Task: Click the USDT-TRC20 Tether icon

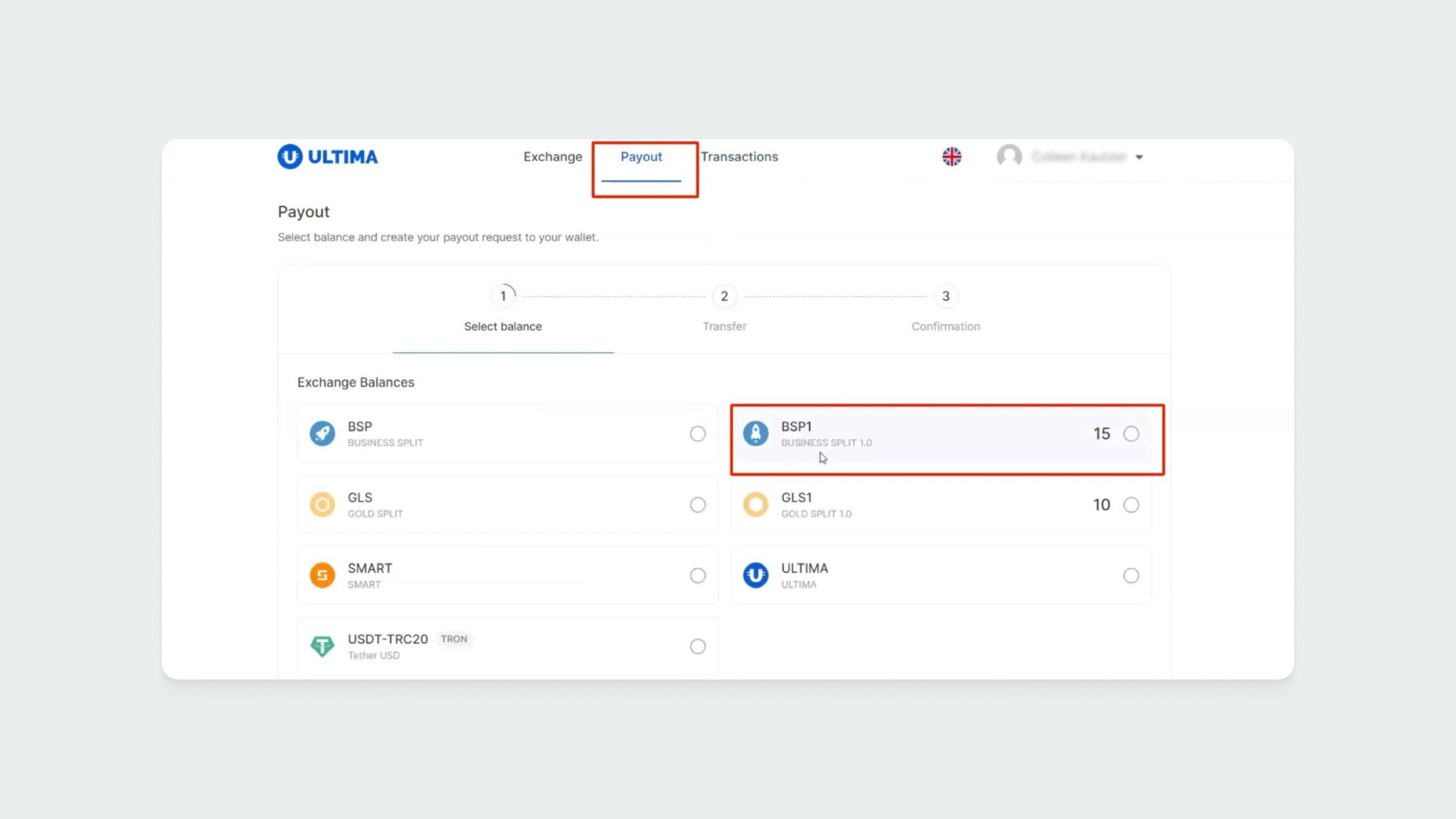Action: 322,646
